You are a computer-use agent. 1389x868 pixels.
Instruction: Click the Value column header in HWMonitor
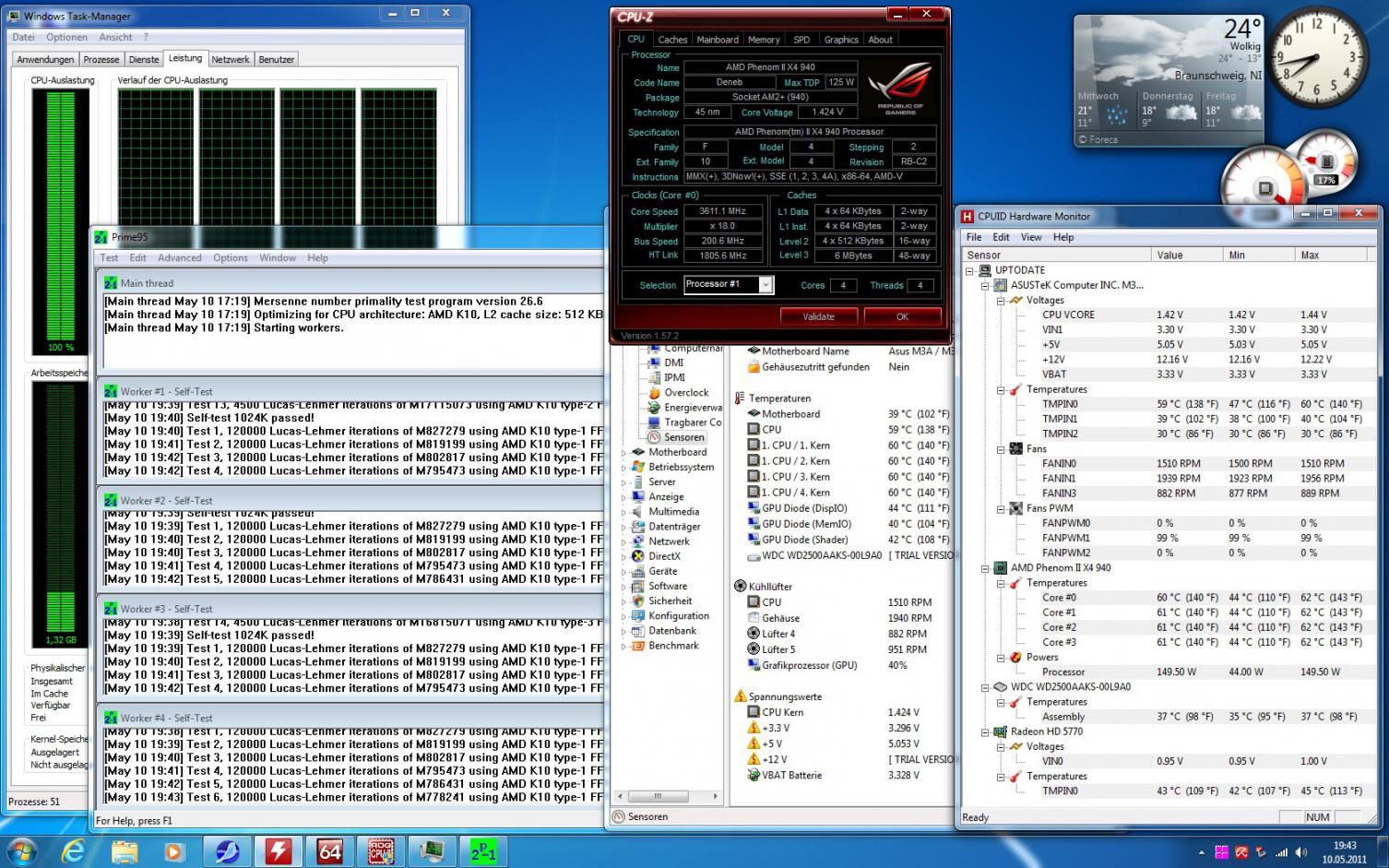pos(1187,256)
